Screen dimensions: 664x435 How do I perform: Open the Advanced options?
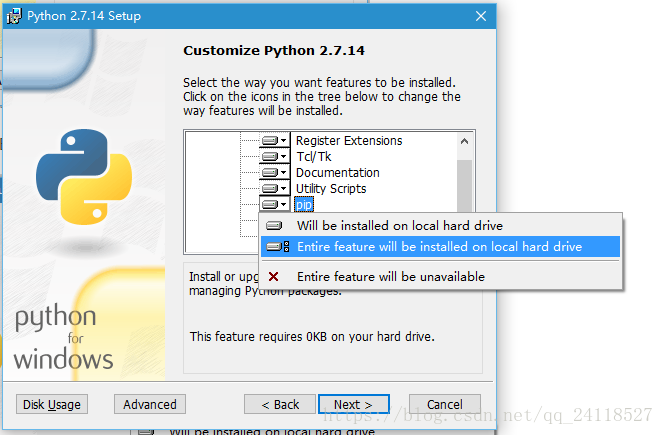tap(149, 404)
